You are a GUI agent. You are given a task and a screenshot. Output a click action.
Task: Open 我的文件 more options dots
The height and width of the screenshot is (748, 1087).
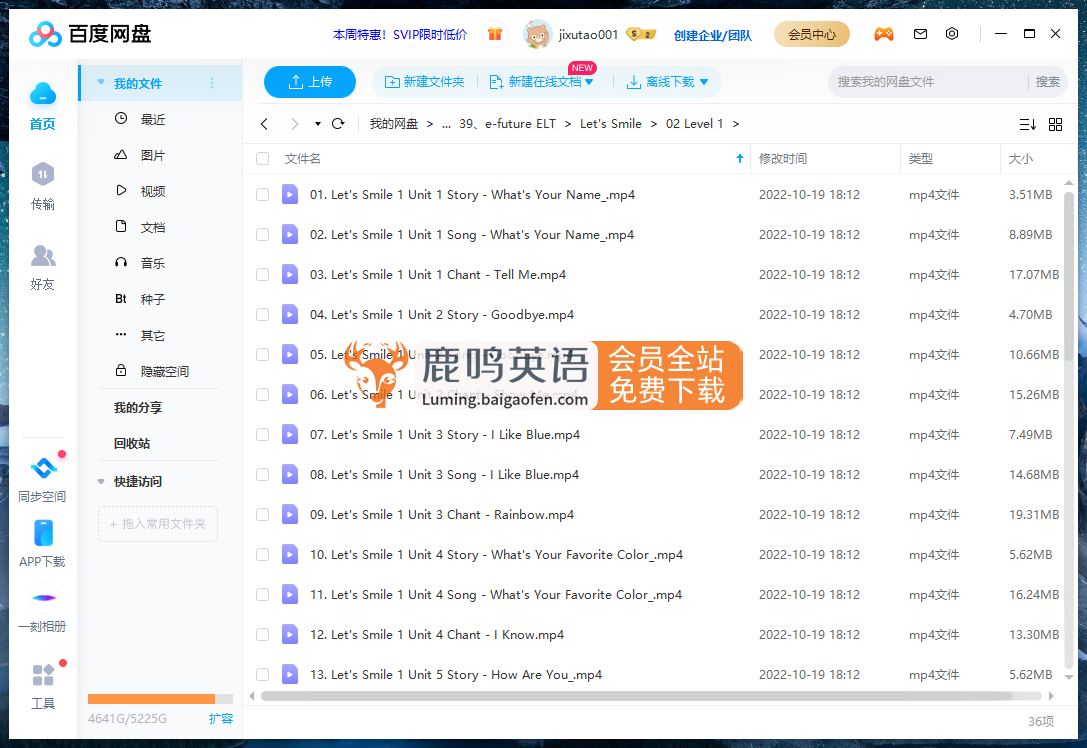(212, 83)
